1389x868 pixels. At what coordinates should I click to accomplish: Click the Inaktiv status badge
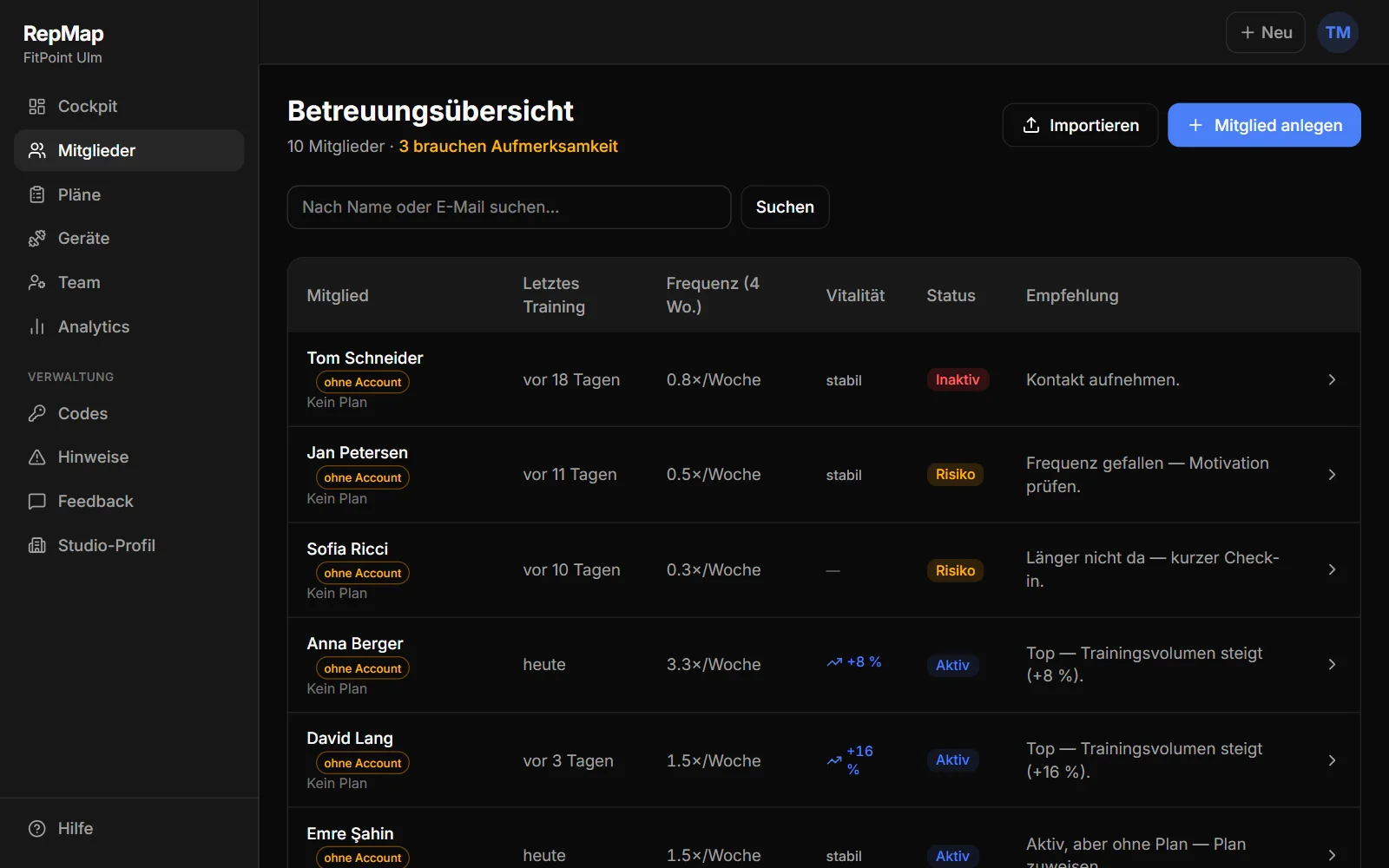coord(958,379)
